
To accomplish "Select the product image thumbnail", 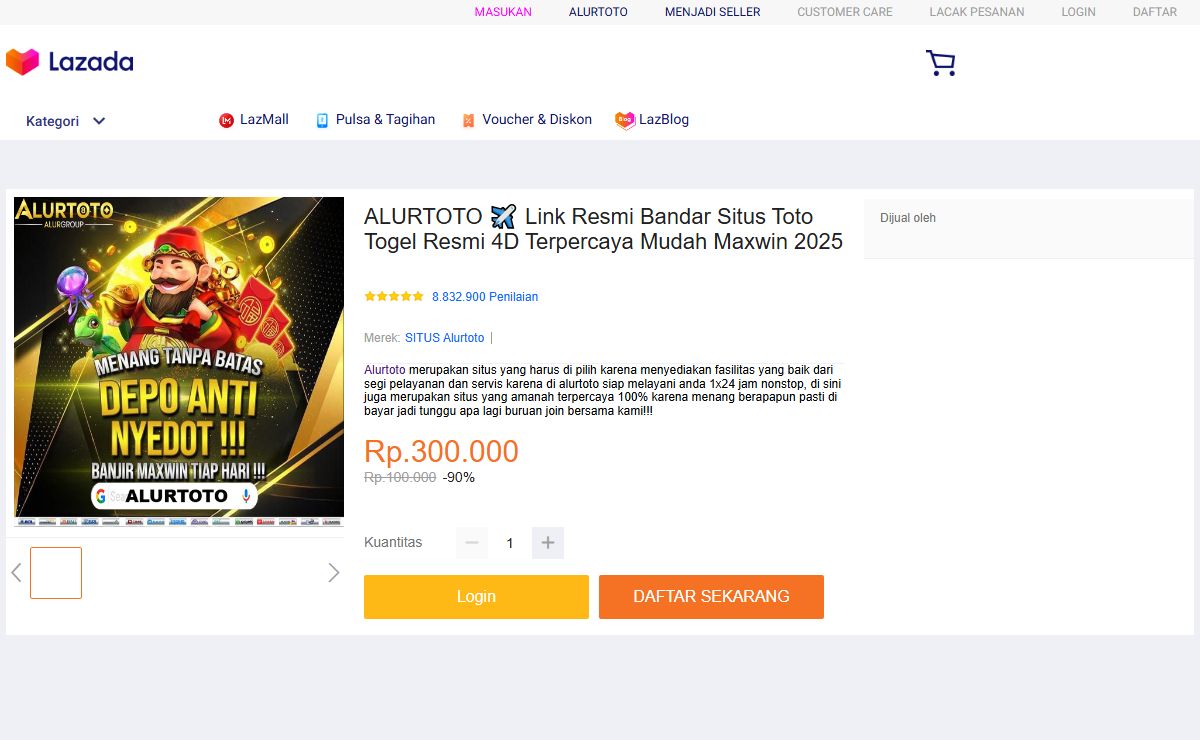I will (x=56, y=573).
